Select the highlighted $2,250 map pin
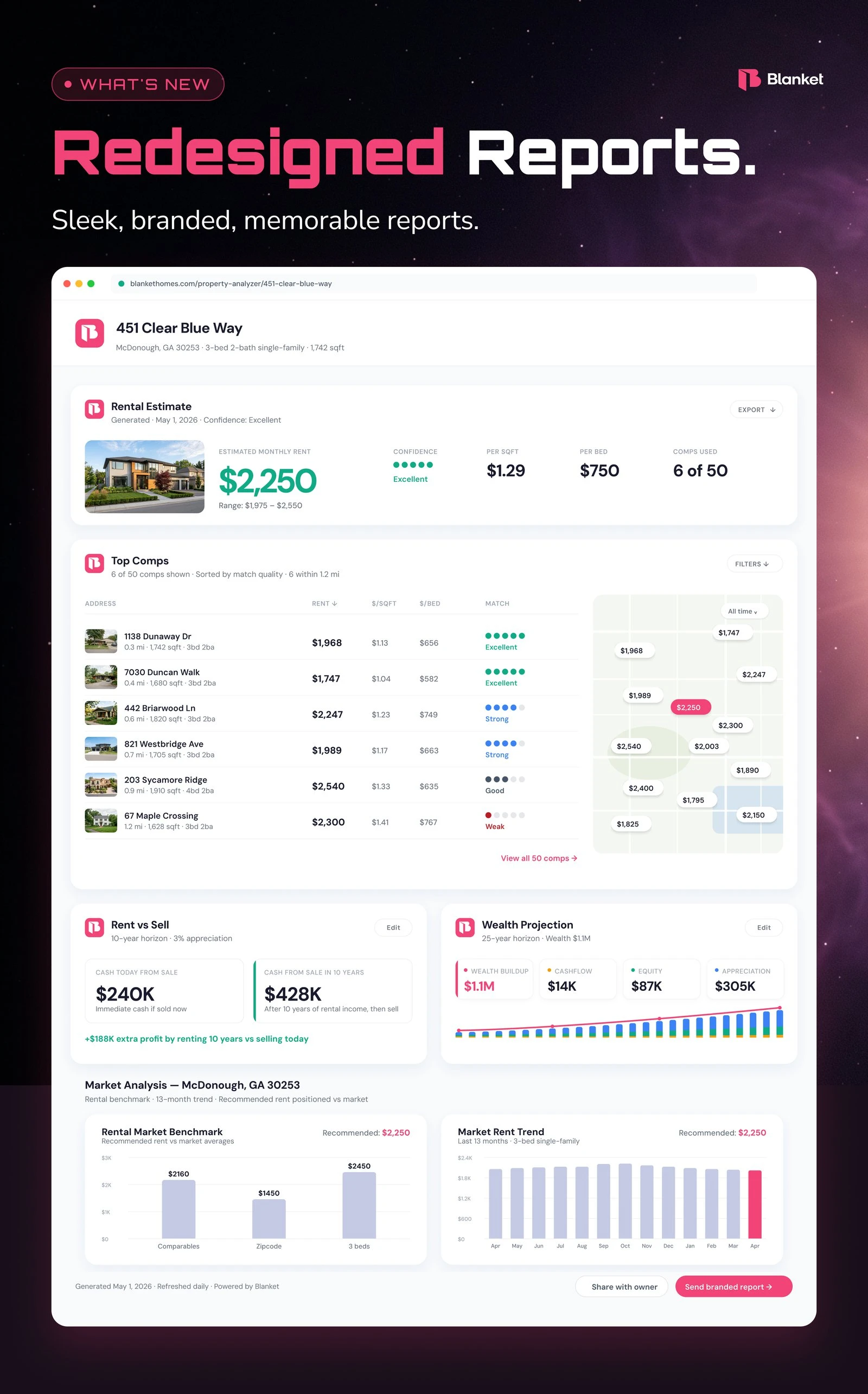Viewport: 868px width, 1394px height. [x=691, y=708]
